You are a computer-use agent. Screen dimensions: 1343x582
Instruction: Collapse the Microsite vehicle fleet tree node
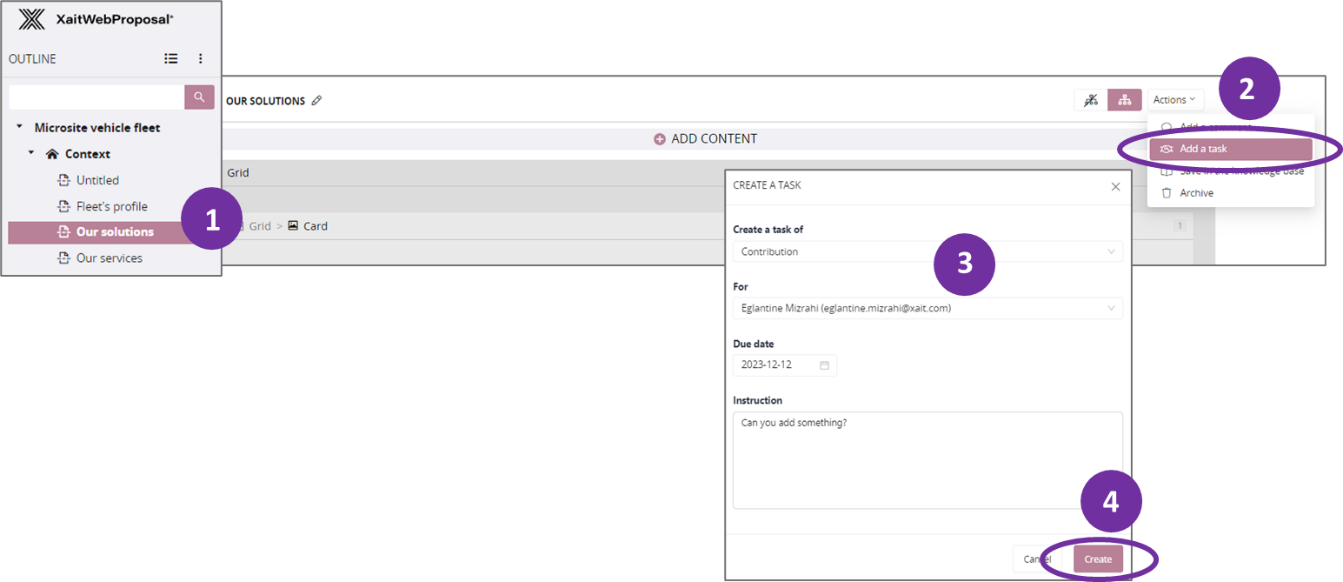point(19,127)
